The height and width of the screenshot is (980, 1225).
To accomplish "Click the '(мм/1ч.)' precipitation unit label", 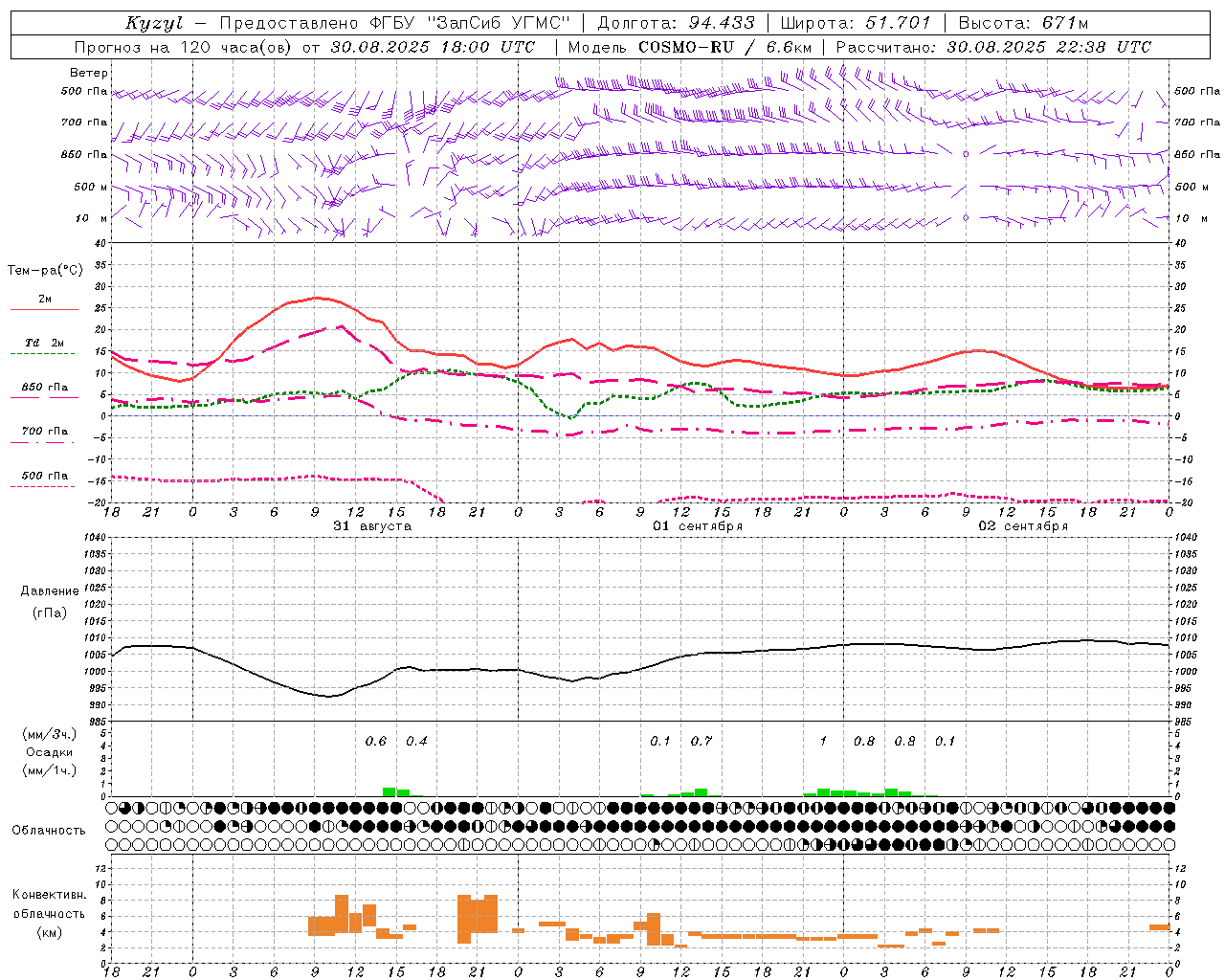I will pyautogui.click(x=50, y=770).
